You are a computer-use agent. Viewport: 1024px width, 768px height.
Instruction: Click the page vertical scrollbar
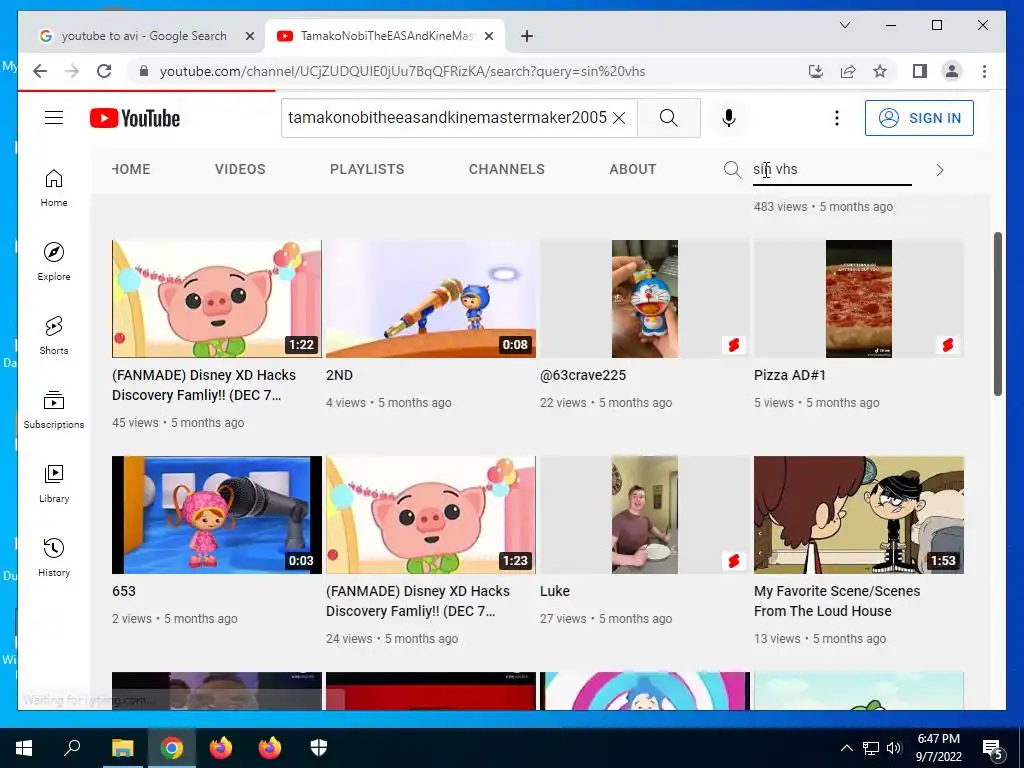(997, 313)
